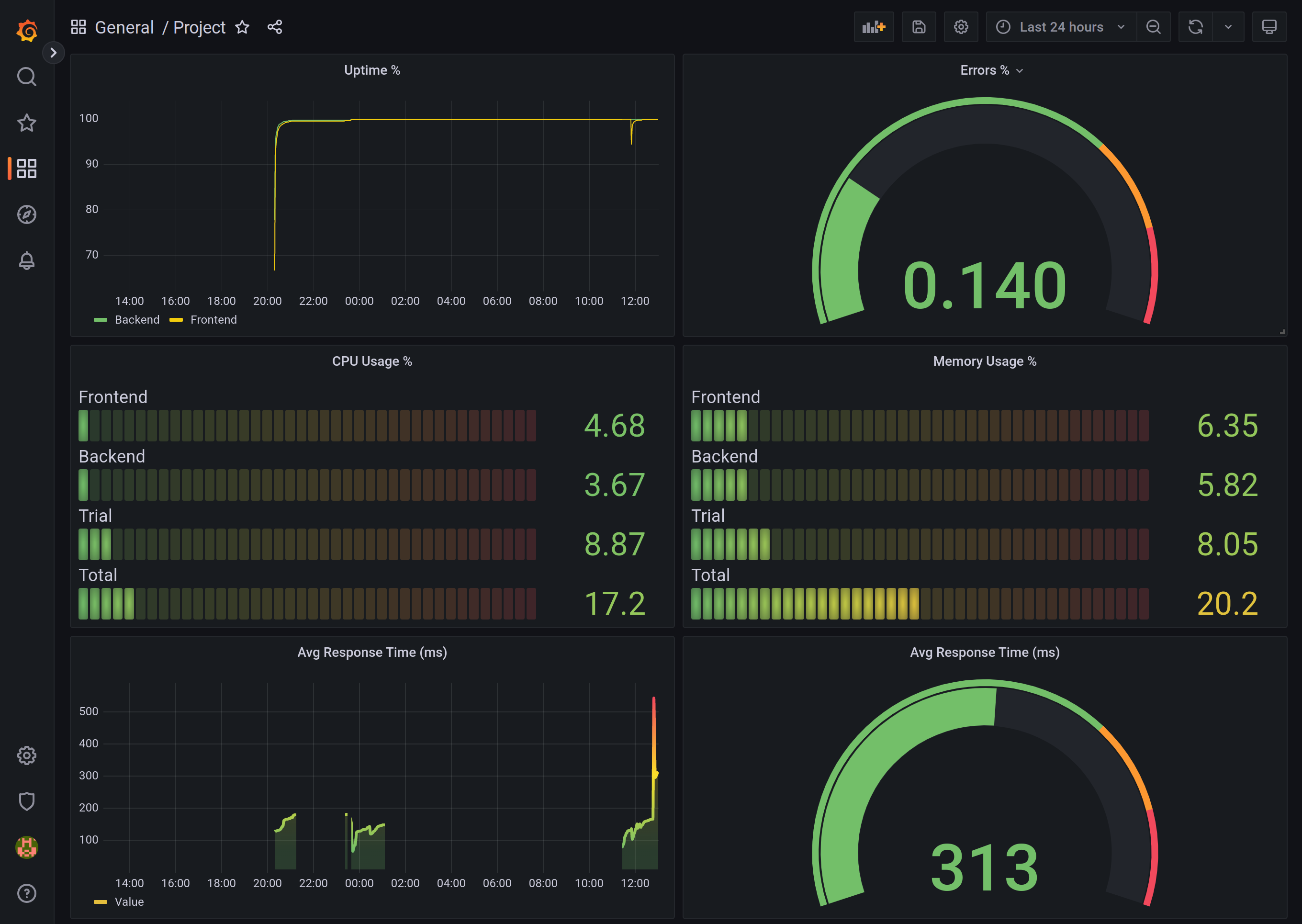Open Configuration gear in the sidebar
This screenshot has height=924, width=1302.
tap(27, 755)
